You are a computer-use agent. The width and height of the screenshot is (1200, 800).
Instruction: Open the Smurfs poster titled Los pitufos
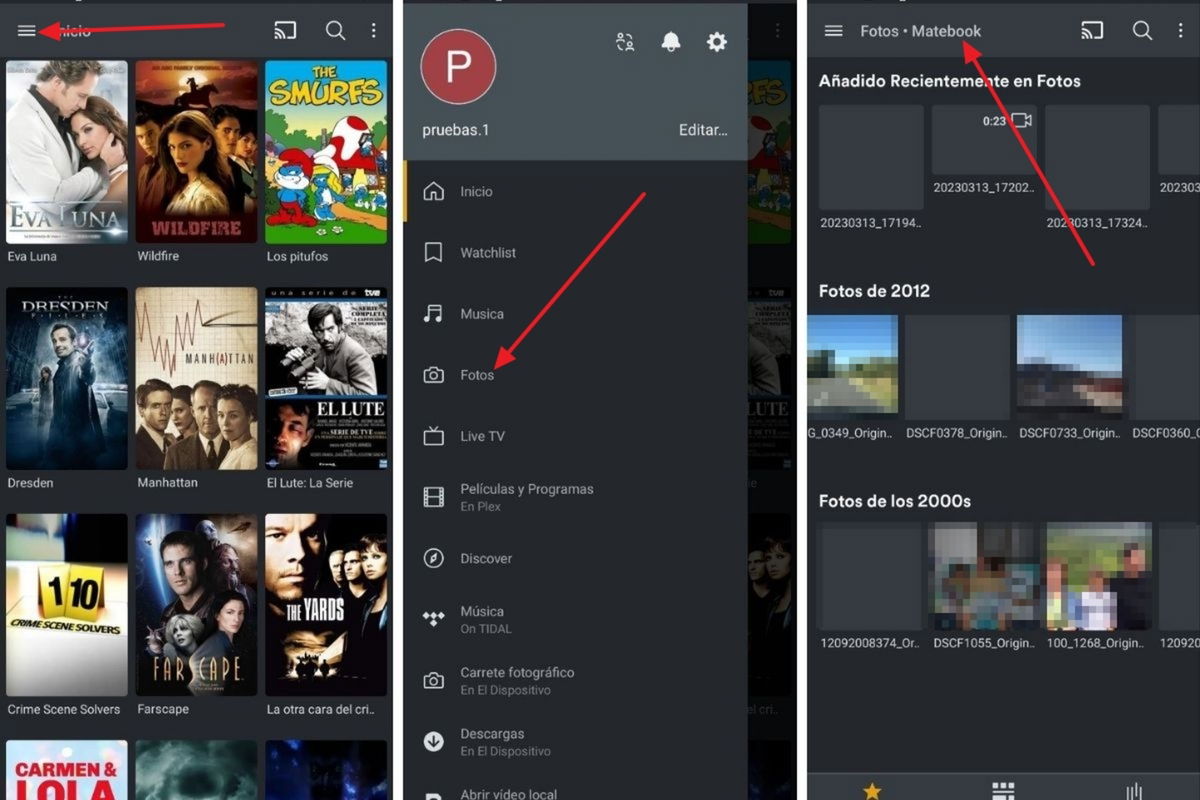pyautogui.click(x=326, y=152)
